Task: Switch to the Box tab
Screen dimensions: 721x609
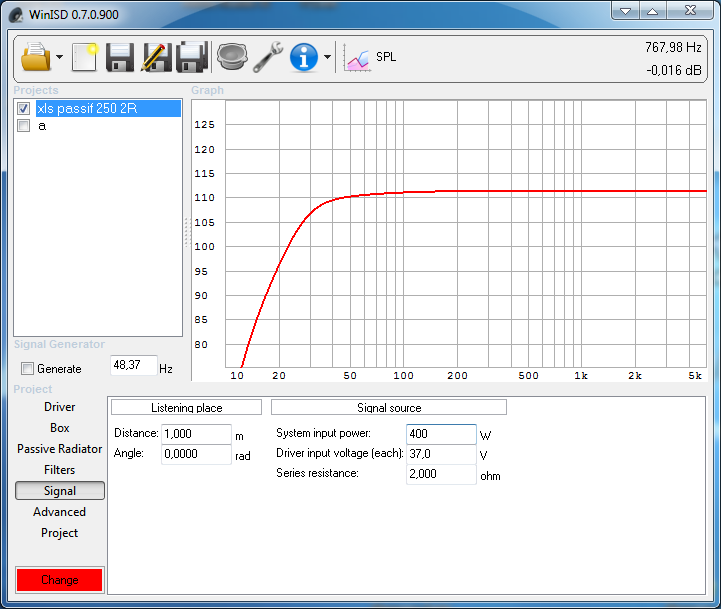Action: [60, 428]
